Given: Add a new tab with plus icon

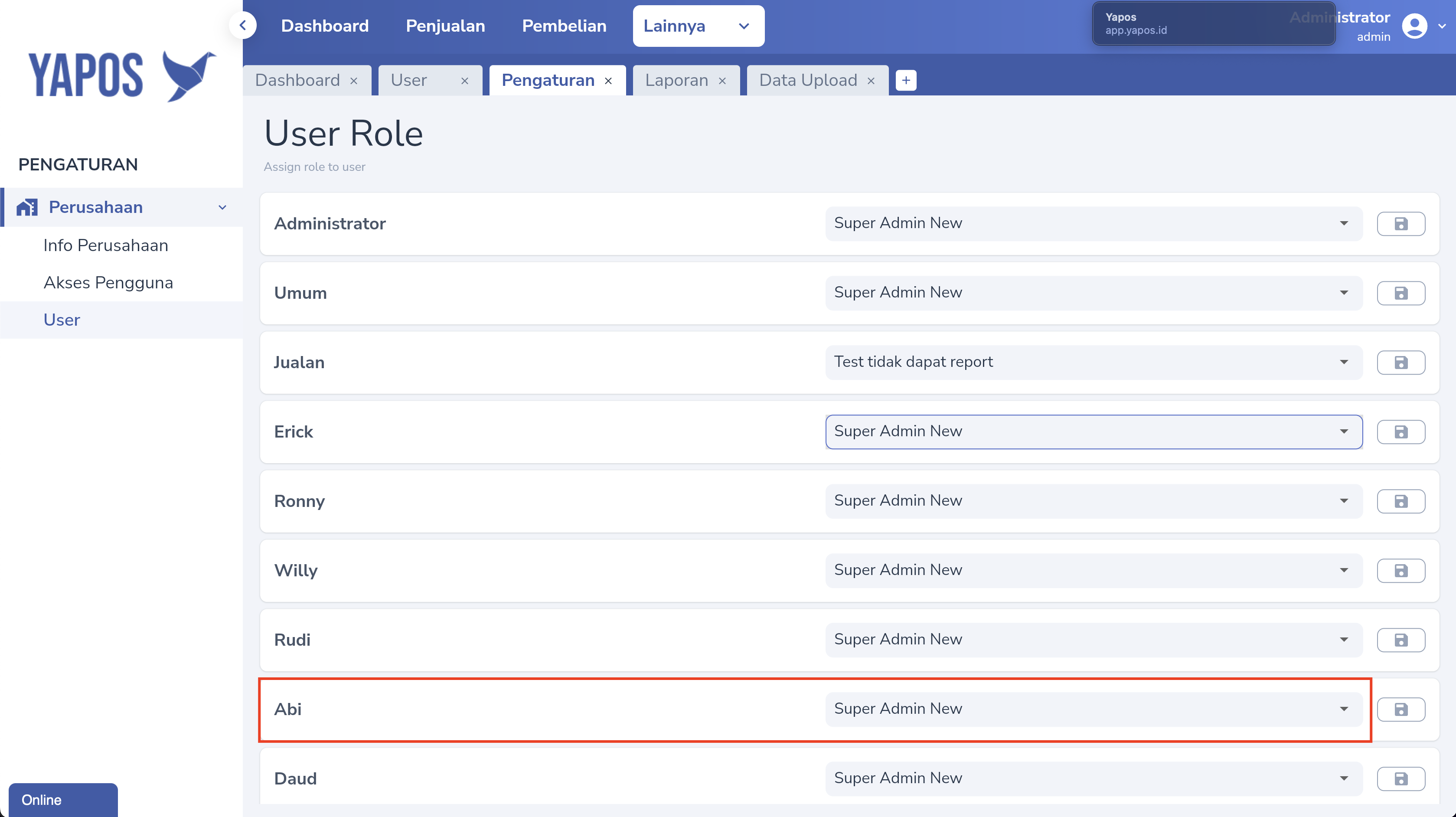Looking at the screenshot, I should pyautogui.click(x=905, y=80).
